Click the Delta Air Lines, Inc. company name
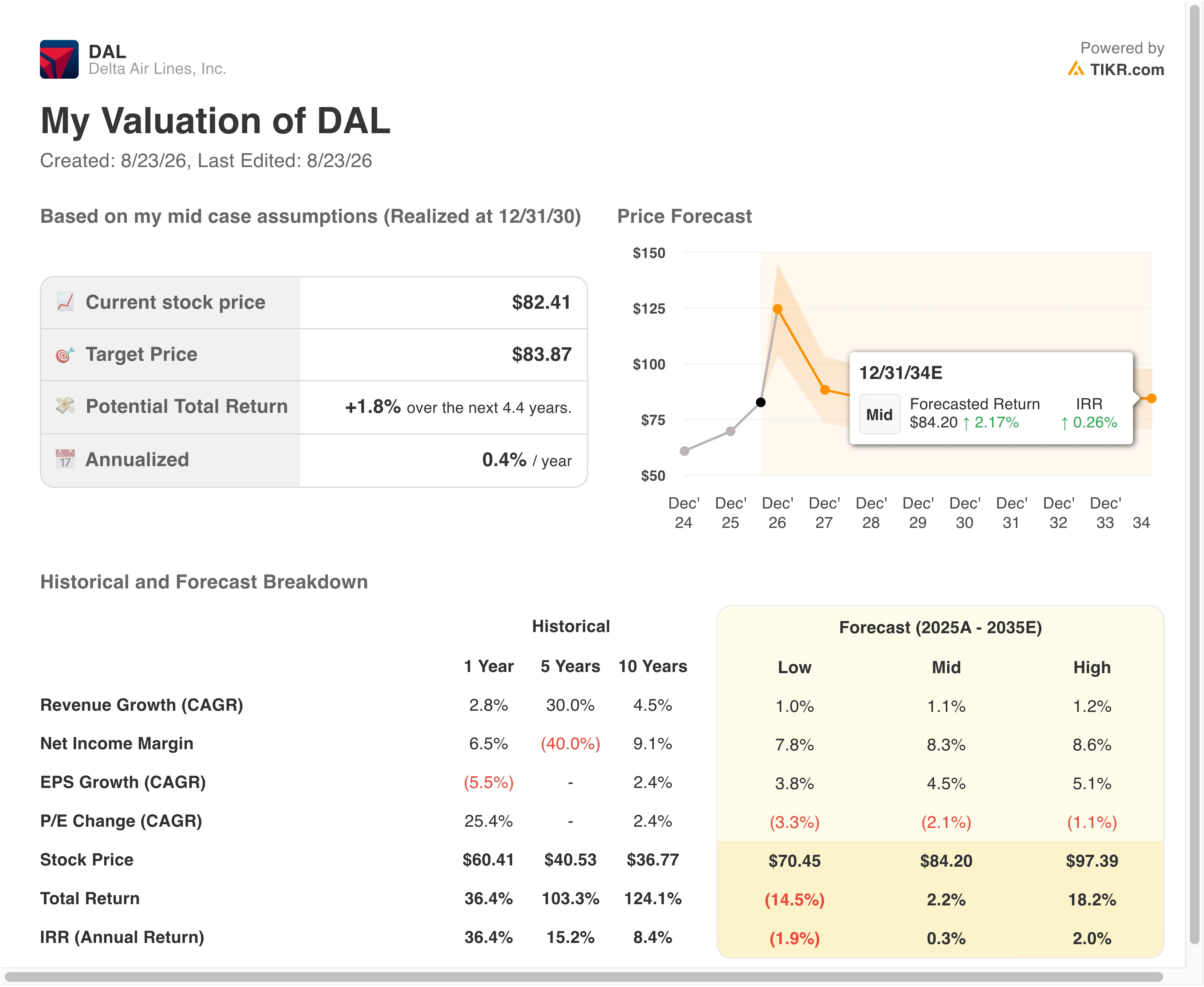Screen dimensions: 1204x987 pyautogui.click(x=157, y=69)
